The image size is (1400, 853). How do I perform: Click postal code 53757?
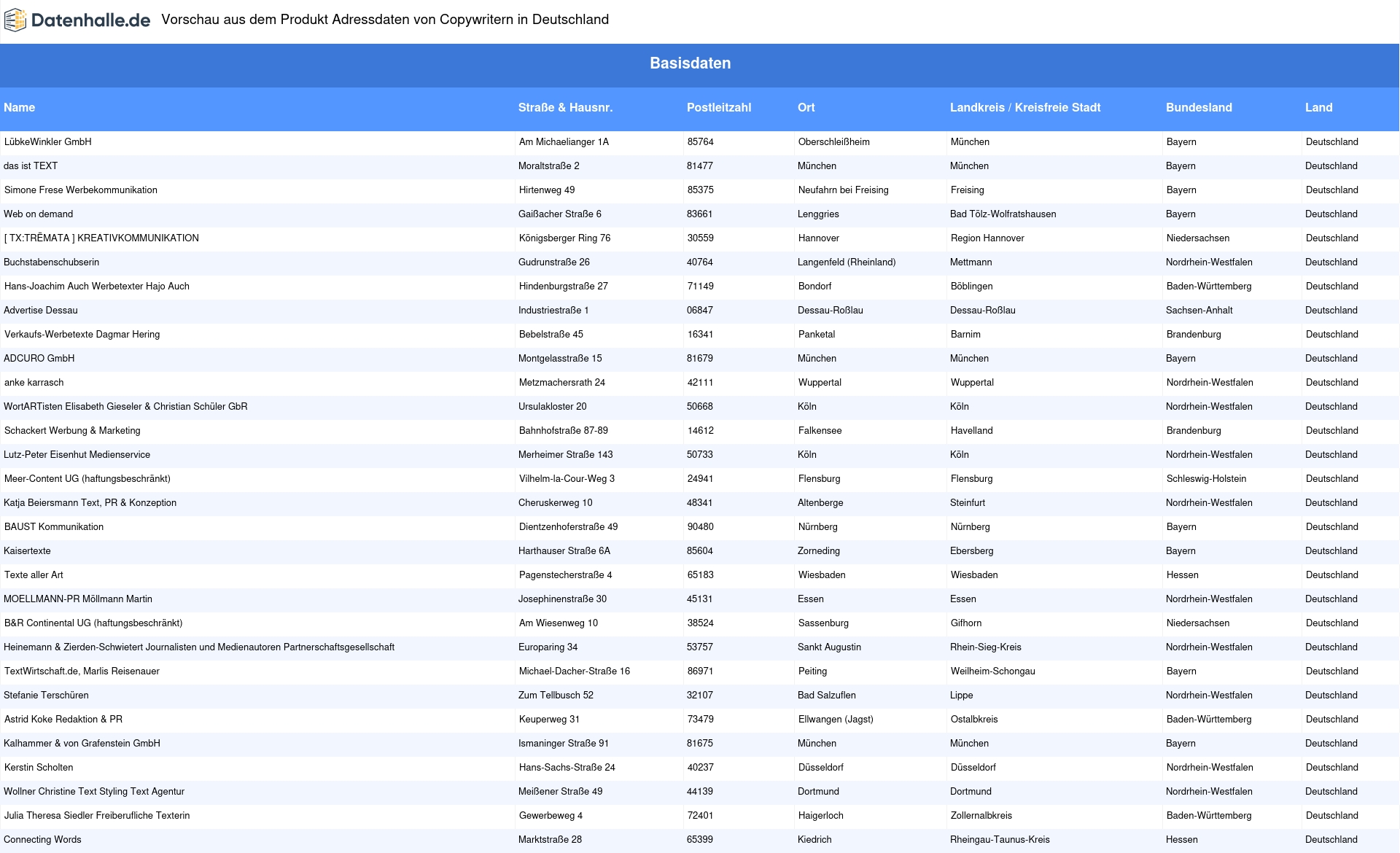700,647
